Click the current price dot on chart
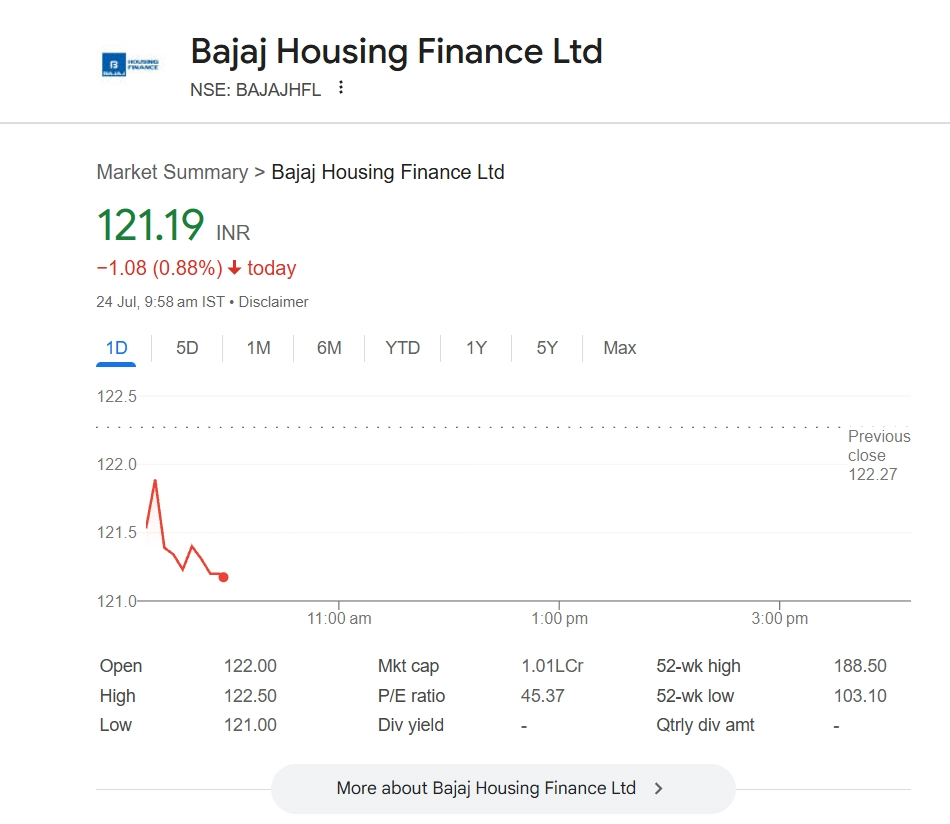 pyautogui.click(x=223, y=577)
